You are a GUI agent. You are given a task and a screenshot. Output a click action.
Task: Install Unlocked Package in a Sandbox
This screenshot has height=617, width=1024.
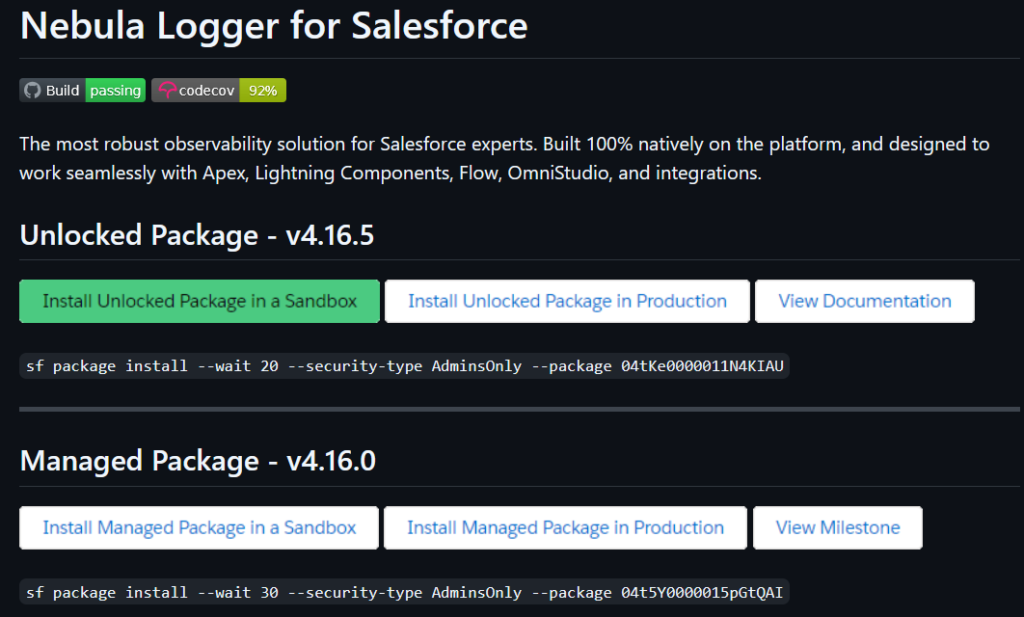pyautogui.click(x=199, y=301)
